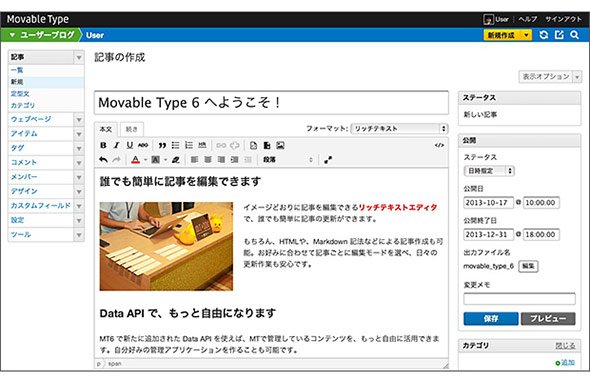
Task: Apply strikethrough formatting
Action: tap(143, 145)
